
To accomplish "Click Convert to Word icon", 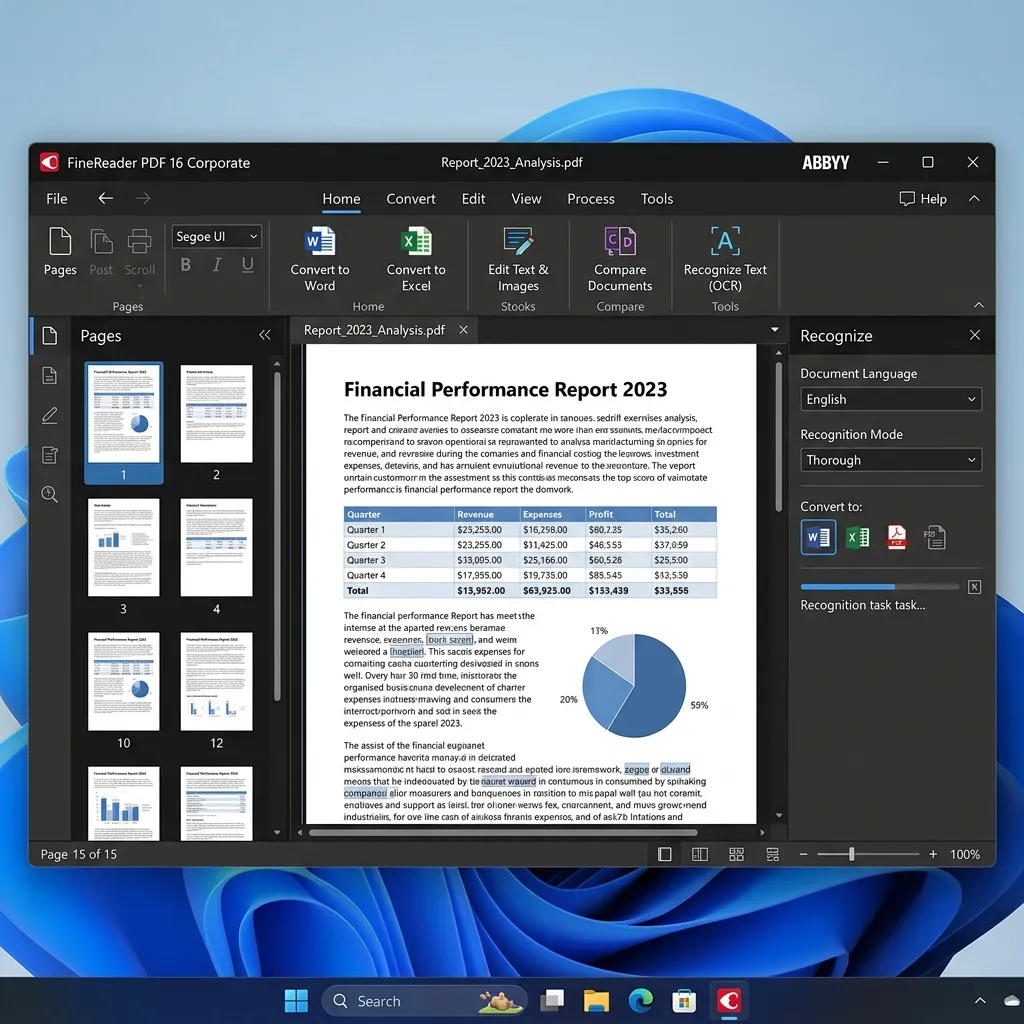I will pyautogui.click(x=320, y=241).
